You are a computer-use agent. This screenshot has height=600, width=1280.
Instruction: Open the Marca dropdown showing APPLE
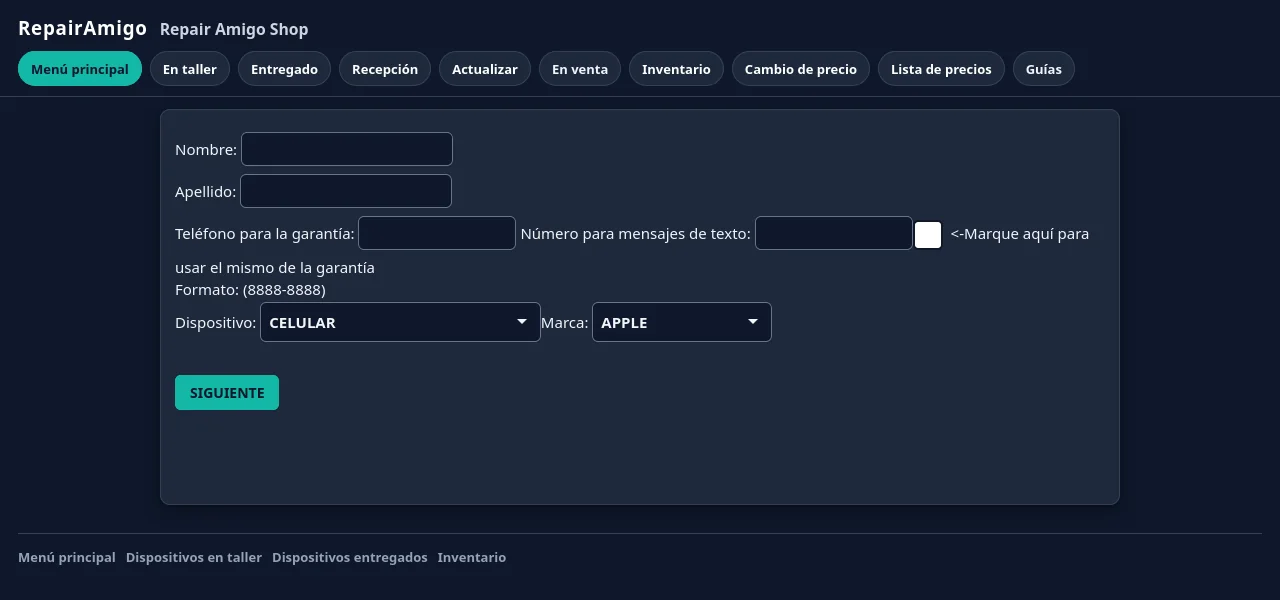coord(682,322)
